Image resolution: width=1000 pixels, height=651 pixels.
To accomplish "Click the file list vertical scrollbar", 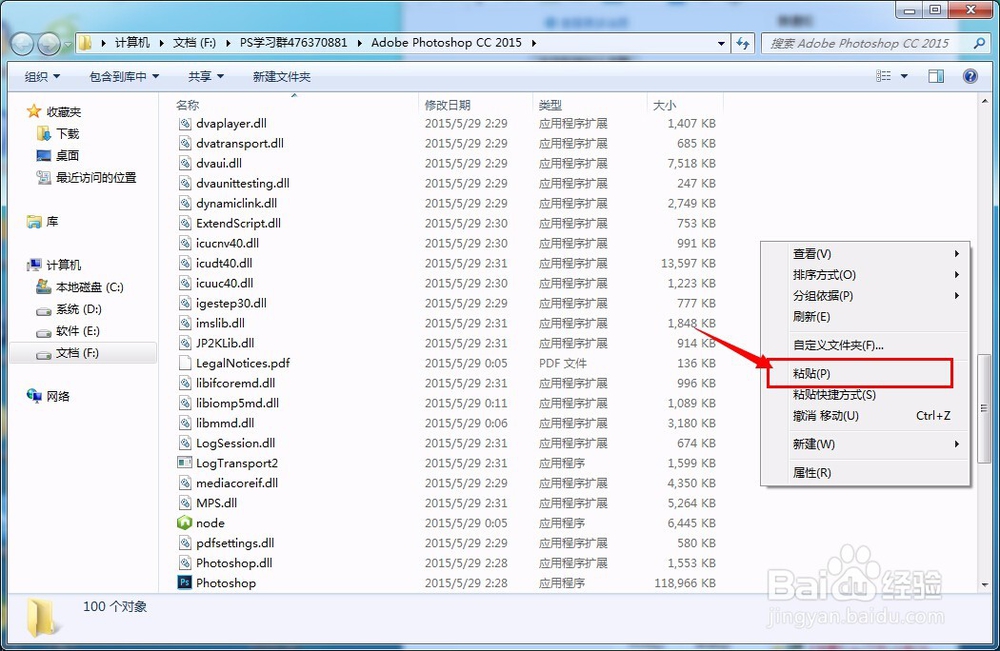I will [x=984, y=408].
